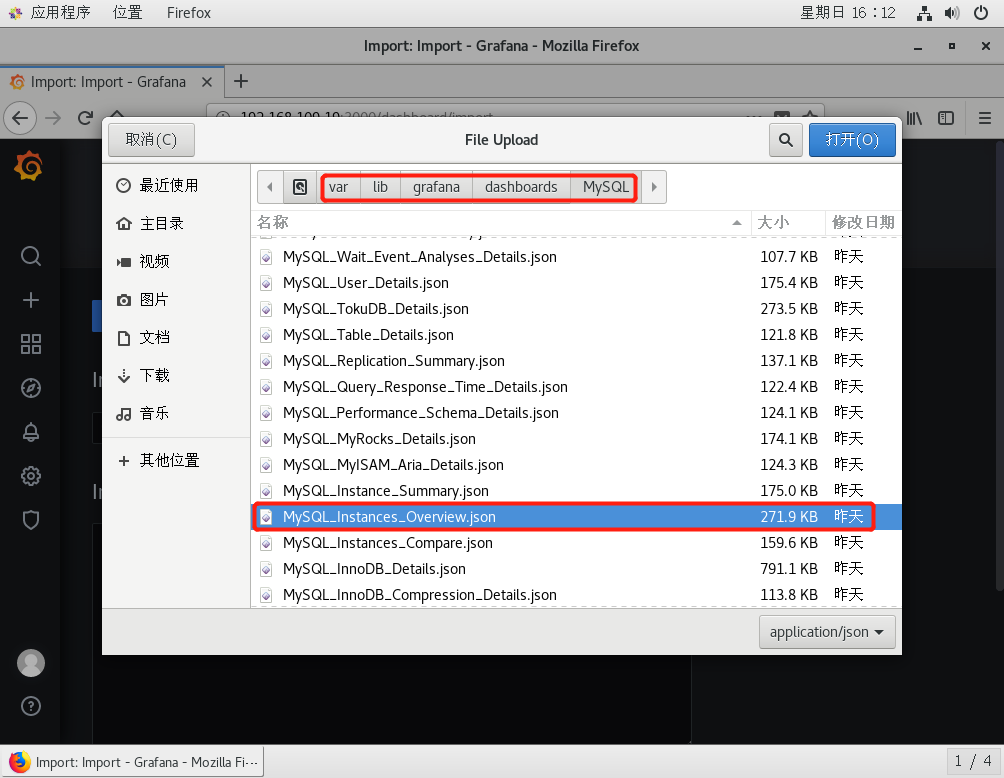The image size is (1004, 778).
Task: Select MySQL_InnoDB_Details.json file
Action: coord(576,569)
